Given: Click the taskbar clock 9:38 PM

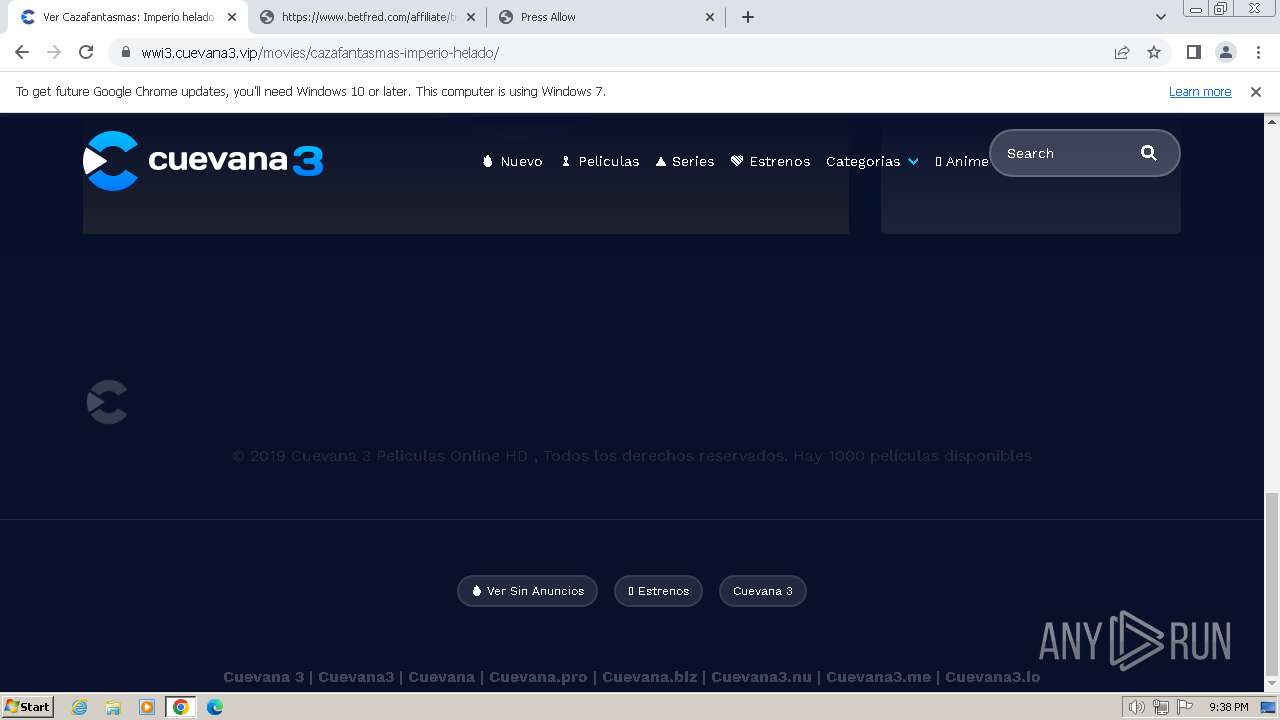Looking at the screenshot, I should (x=1228, y=707).
